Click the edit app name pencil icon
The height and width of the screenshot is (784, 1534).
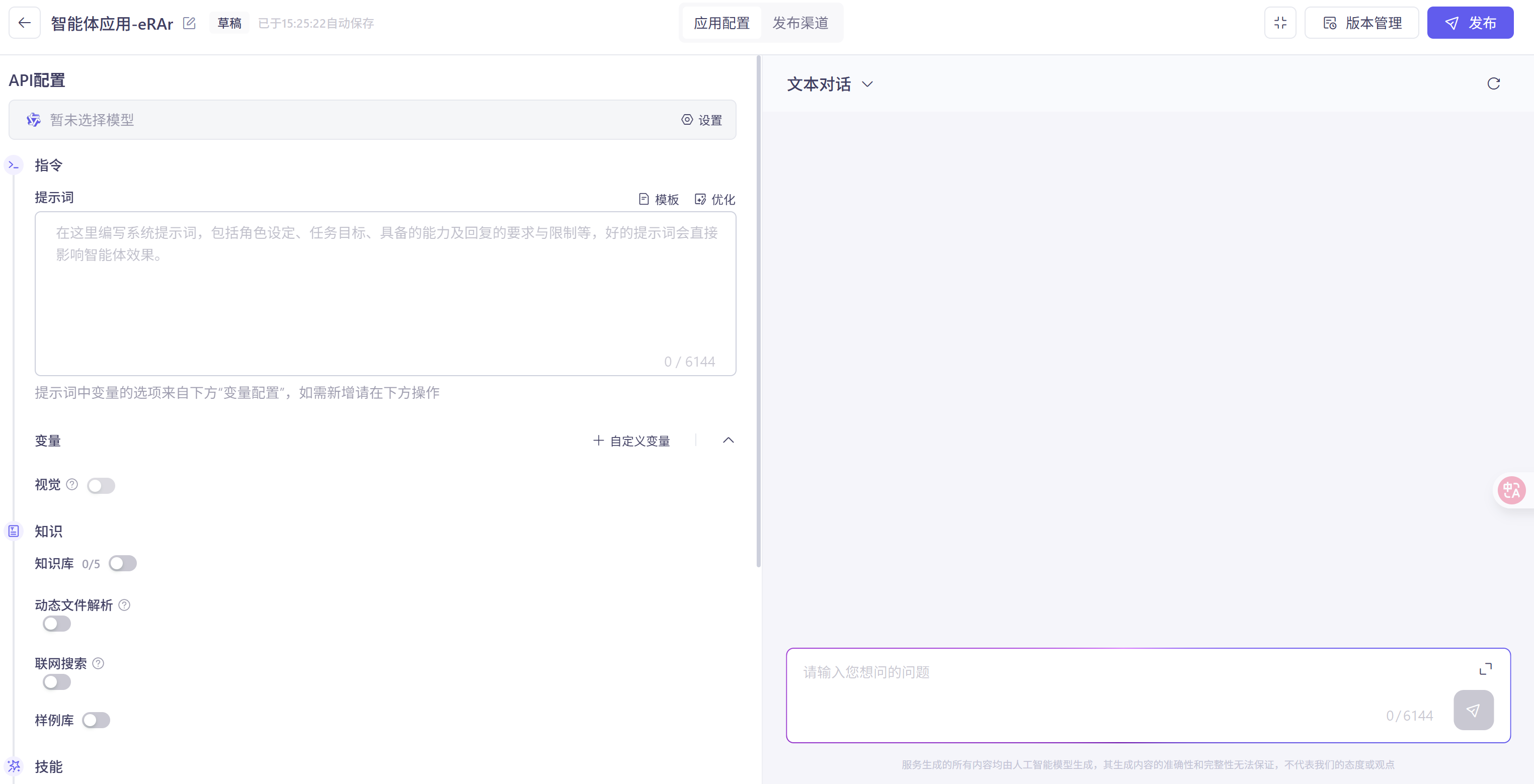pyautogui.click(x=189, y=23)
